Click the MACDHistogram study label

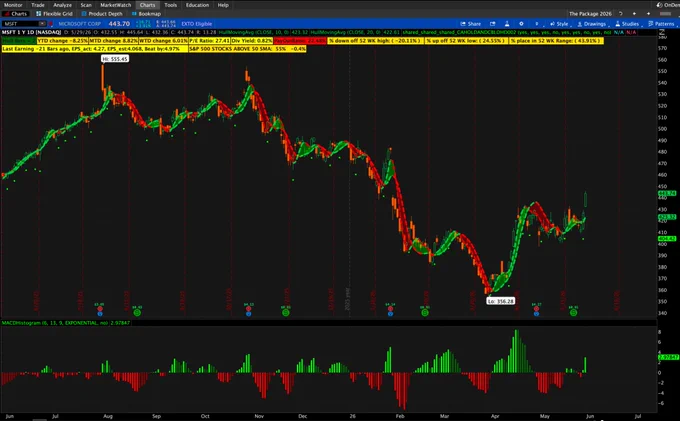pos(55,323)
